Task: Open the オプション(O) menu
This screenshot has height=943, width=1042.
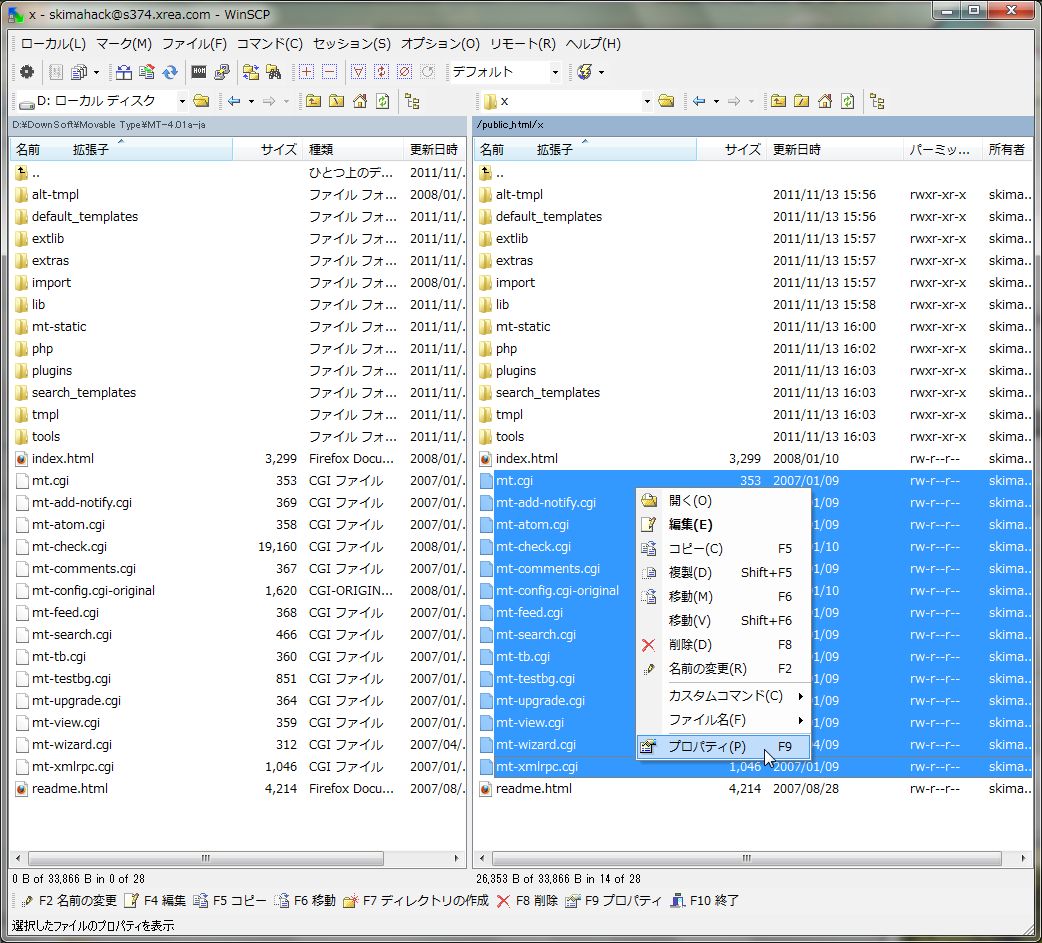Action: [x=440, y=44]
